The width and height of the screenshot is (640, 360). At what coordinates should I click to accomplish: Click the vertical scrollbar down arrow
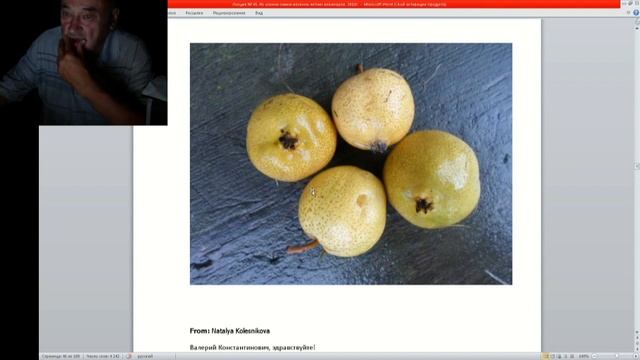point(637,332)
